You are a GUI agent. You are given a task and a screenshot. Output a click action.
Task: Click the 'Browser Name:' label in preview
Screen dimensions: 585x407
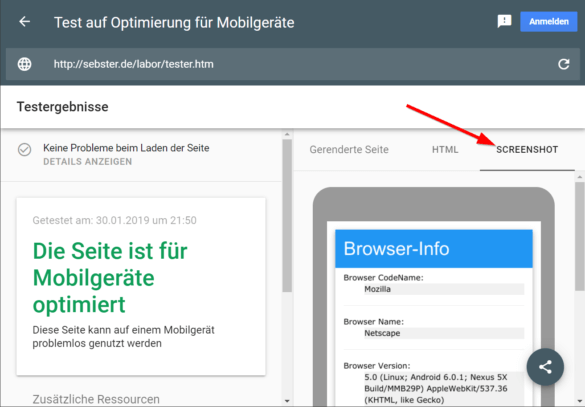[x=373, y=322]
